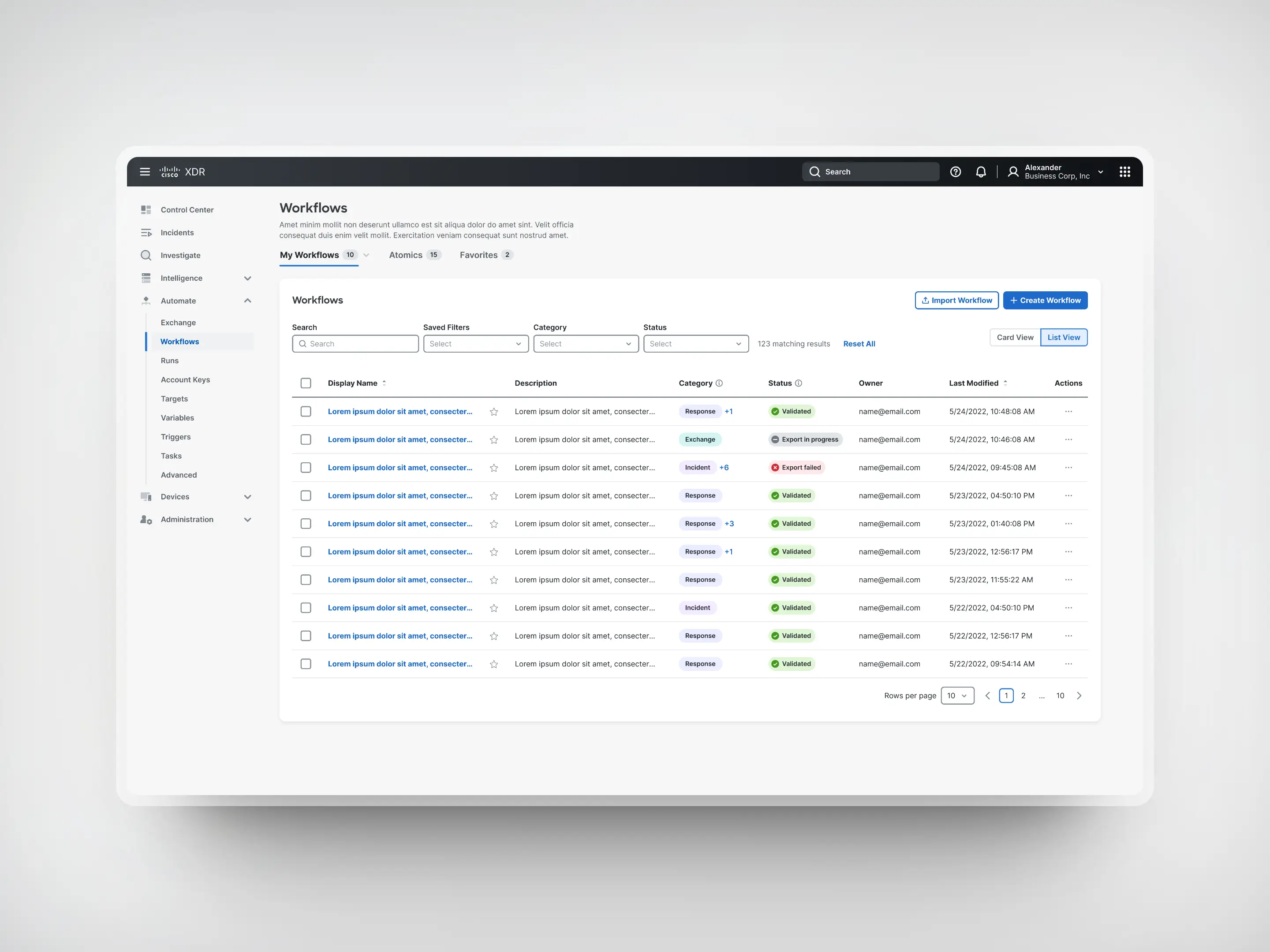Favorite the first workflow with star

494,412
